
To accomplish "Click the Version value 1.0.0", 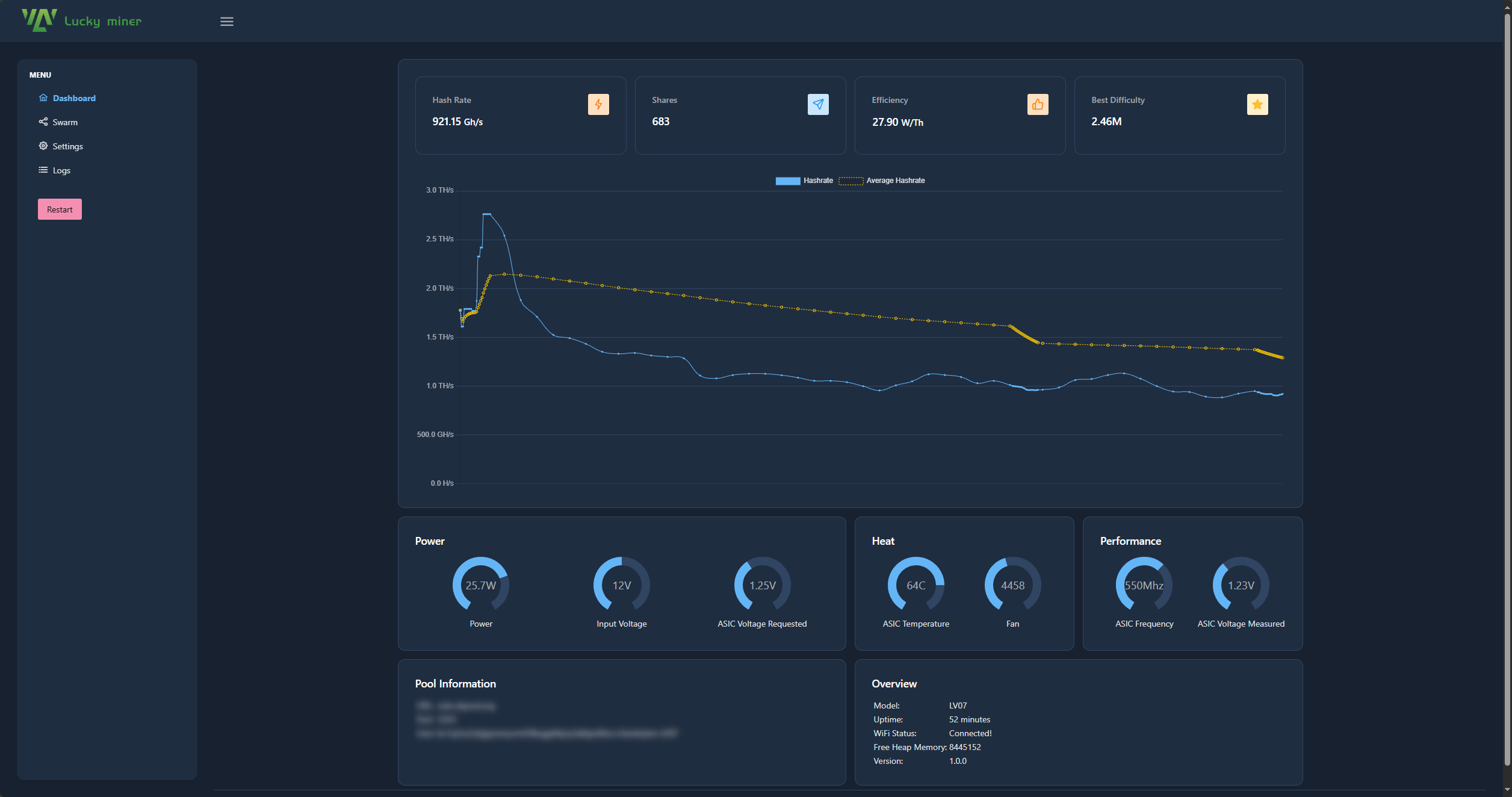I will tap(958, 761).
